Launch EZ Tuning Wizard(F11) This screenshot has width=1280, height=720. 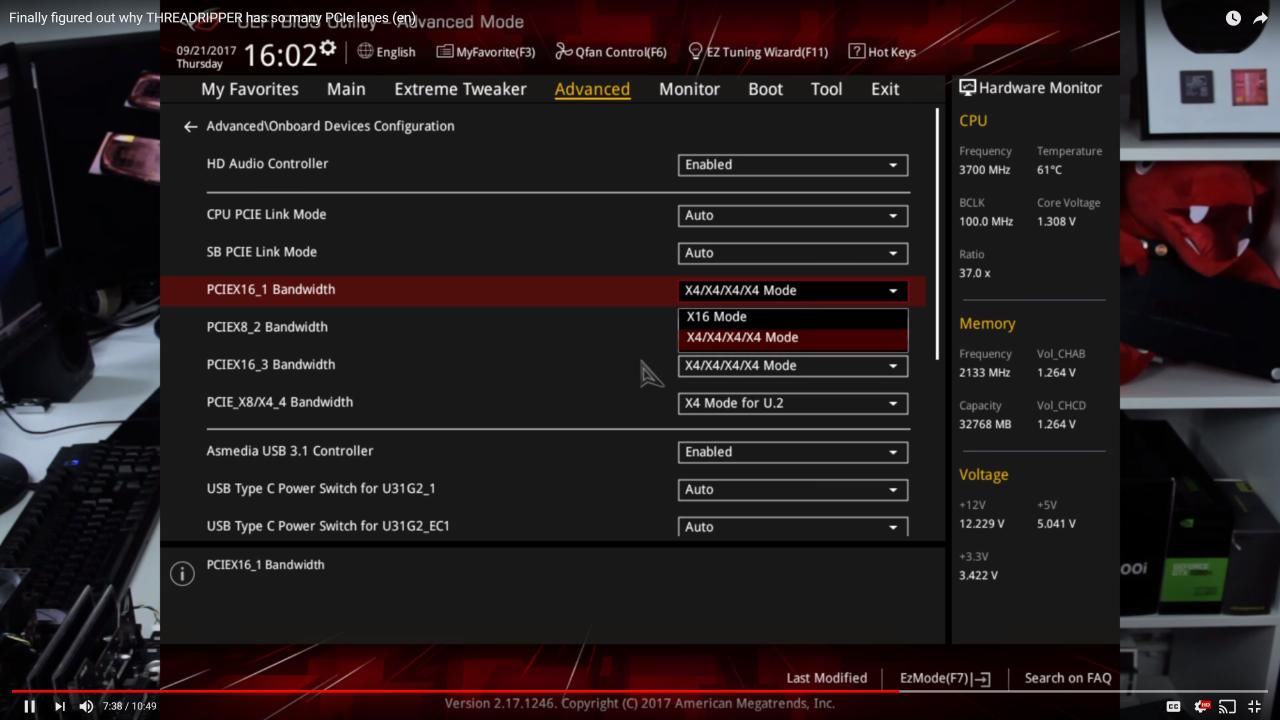(758, 52)
